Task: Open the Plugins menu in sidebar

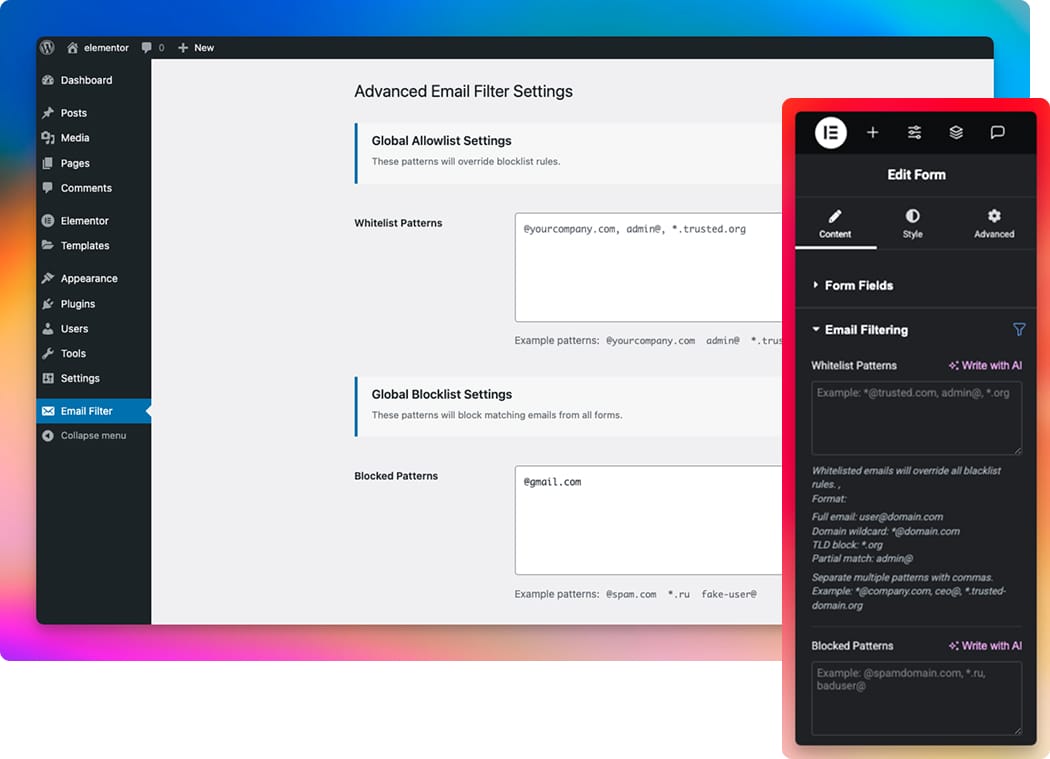Action: (x=78, y=303)
